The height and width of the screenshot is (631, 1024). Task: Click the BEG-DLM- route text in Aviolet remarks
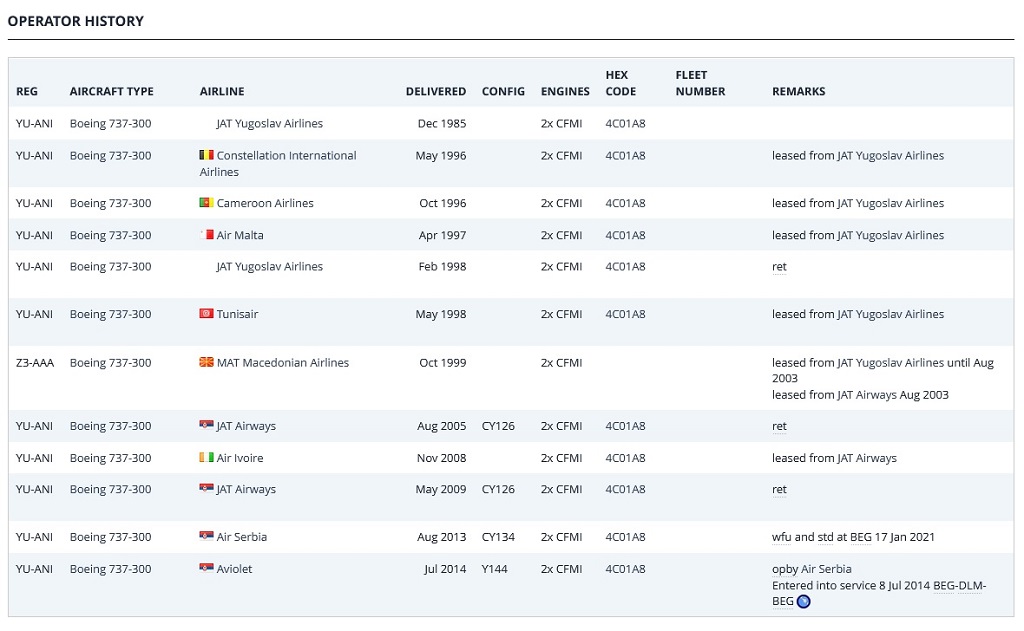point(959,585)
